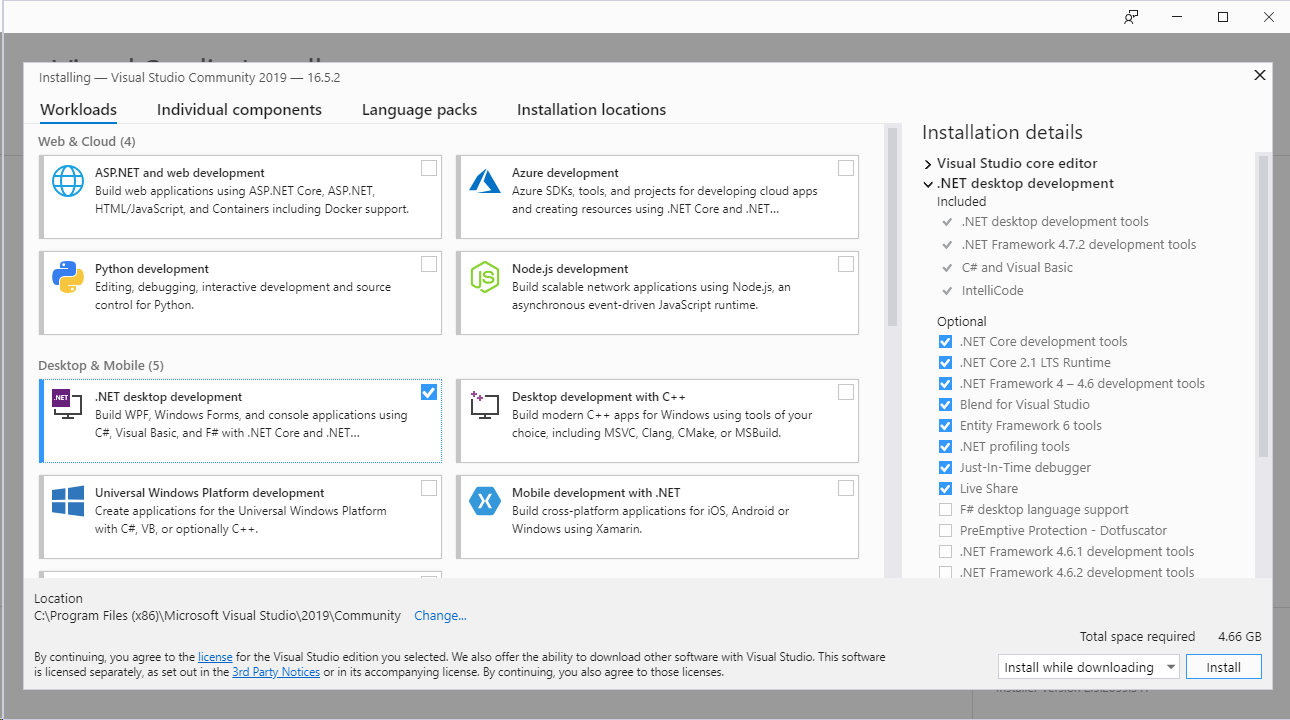Enable F# desktop language support
The image size is (1290, 720).
pyautogui.click(x=945, y=510)
